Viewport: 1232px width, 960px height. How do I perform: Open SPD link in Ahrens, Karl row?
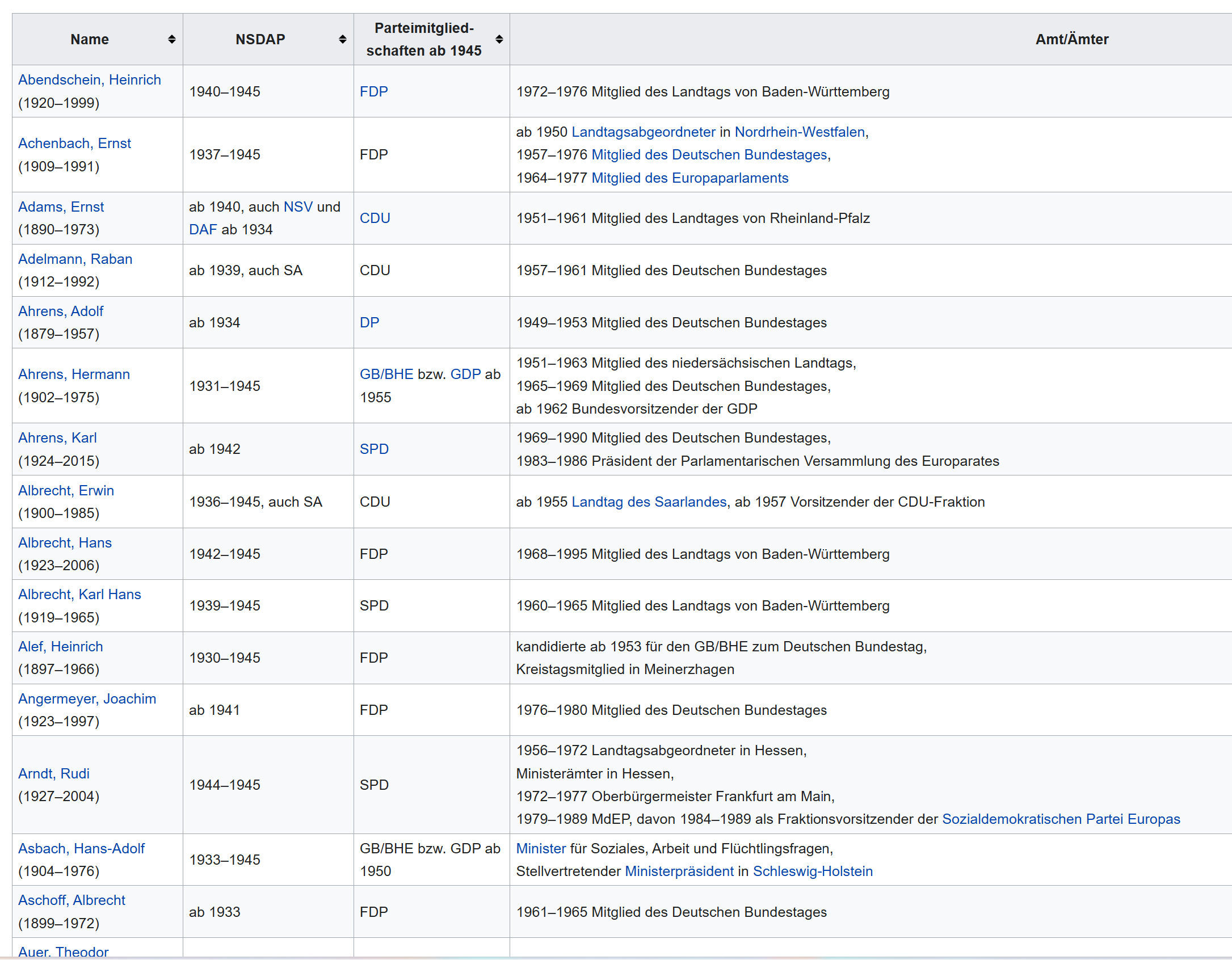(x=374, y=449)
